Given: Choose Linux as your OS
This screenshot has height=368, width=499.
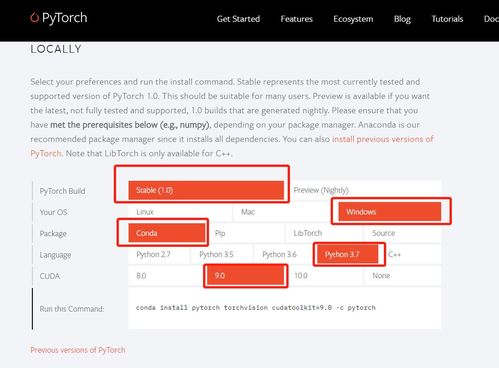Looking at the screenshot, I should pos(180,212).
